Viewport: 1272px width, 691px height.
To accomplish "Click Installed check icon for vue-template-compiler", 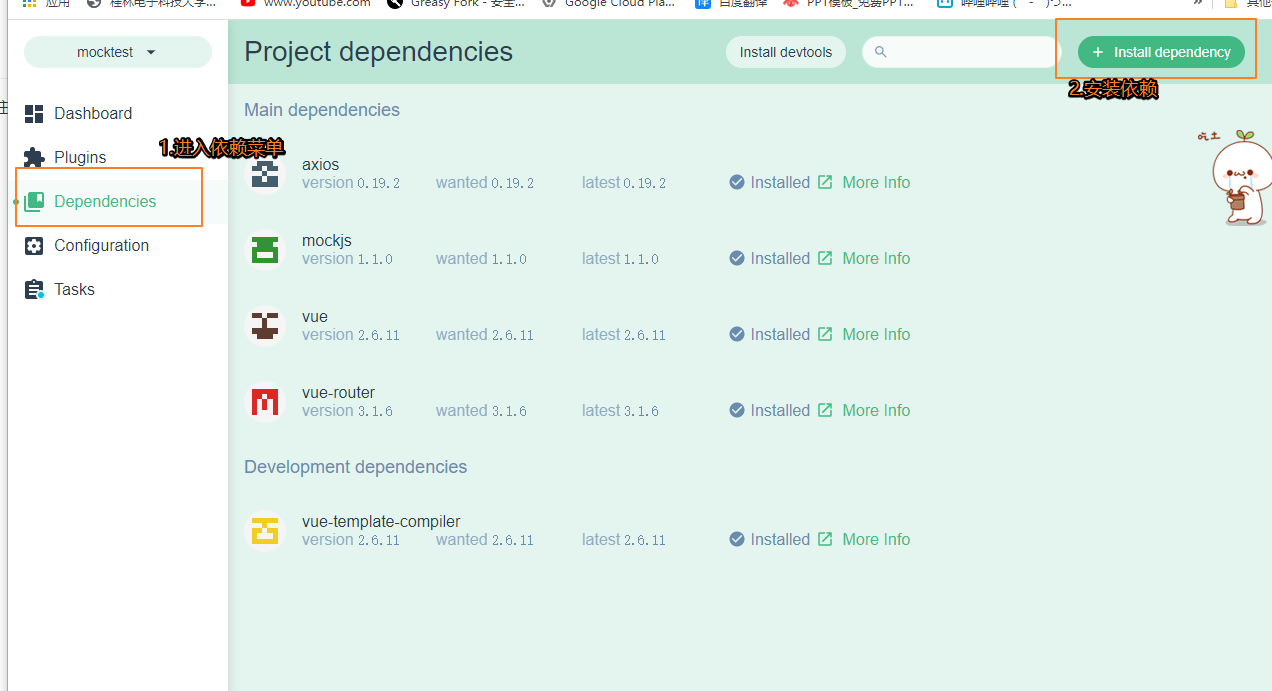I will pos(737,539).
